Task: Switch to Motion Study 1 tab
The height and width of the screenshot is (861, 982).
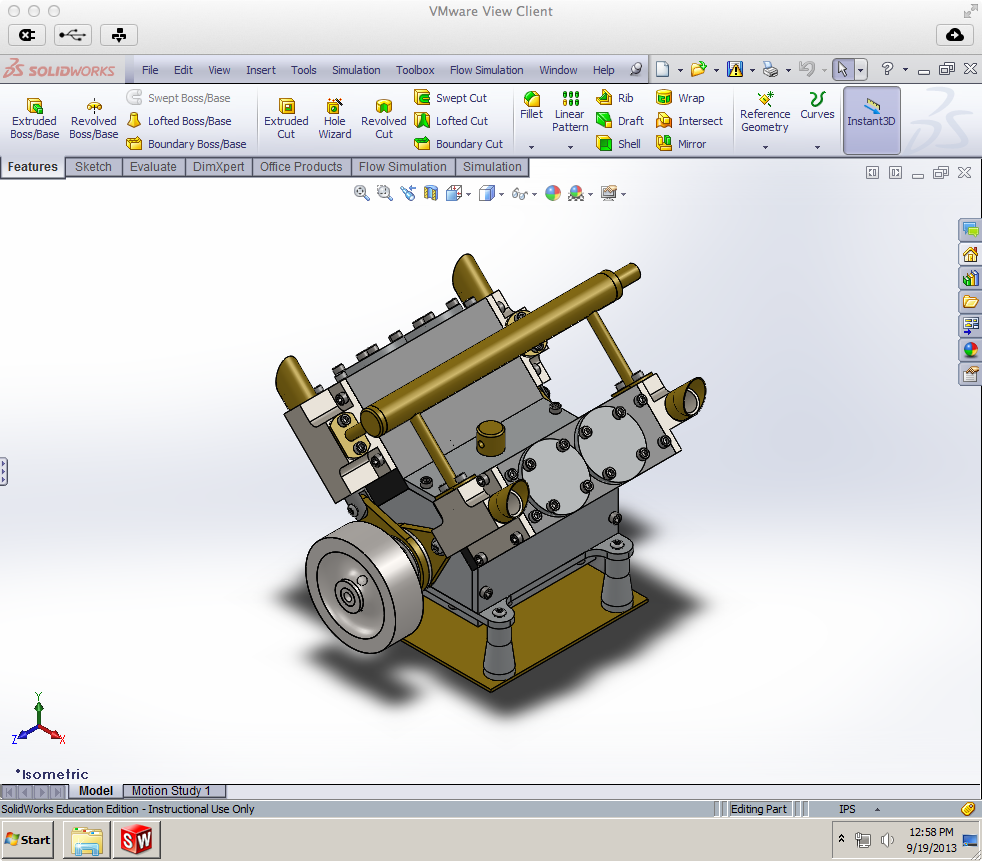Action: tap(171, 791)
